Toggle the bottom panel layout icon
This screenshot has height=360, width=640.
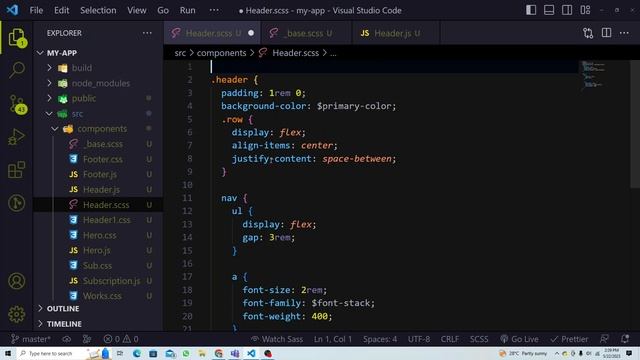tap(549, 10)
